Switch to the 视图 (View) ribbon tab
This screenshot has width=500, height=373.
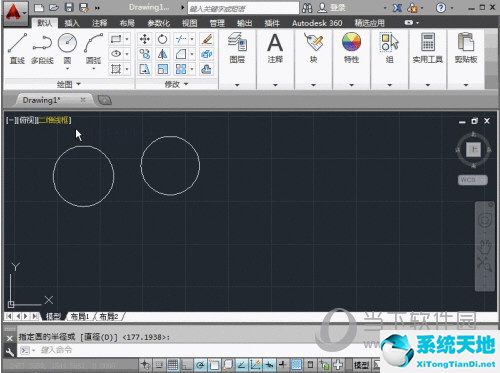pyautogui.click(x=189, y=23)
